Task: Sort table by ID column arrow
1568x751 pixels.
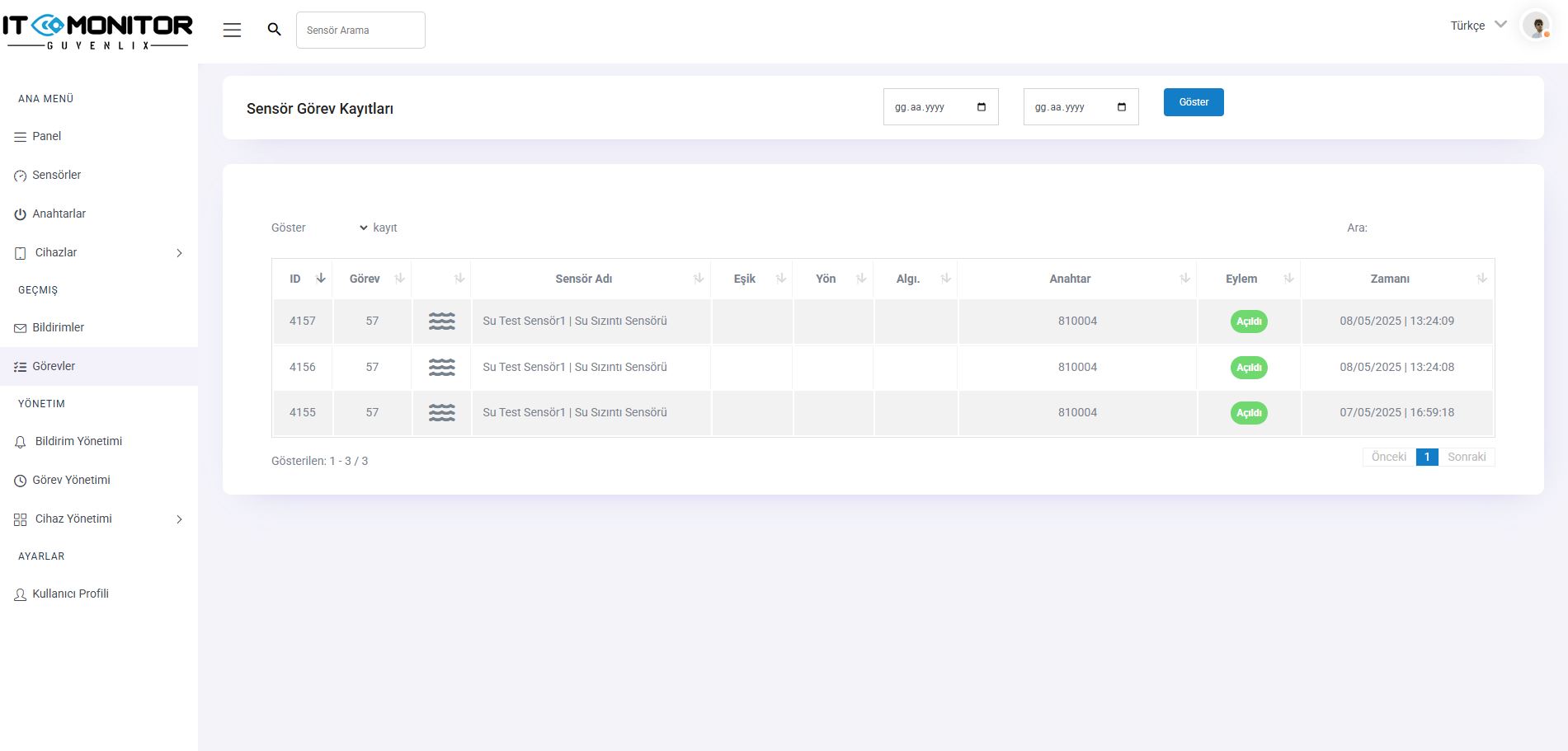Action: 321,279
